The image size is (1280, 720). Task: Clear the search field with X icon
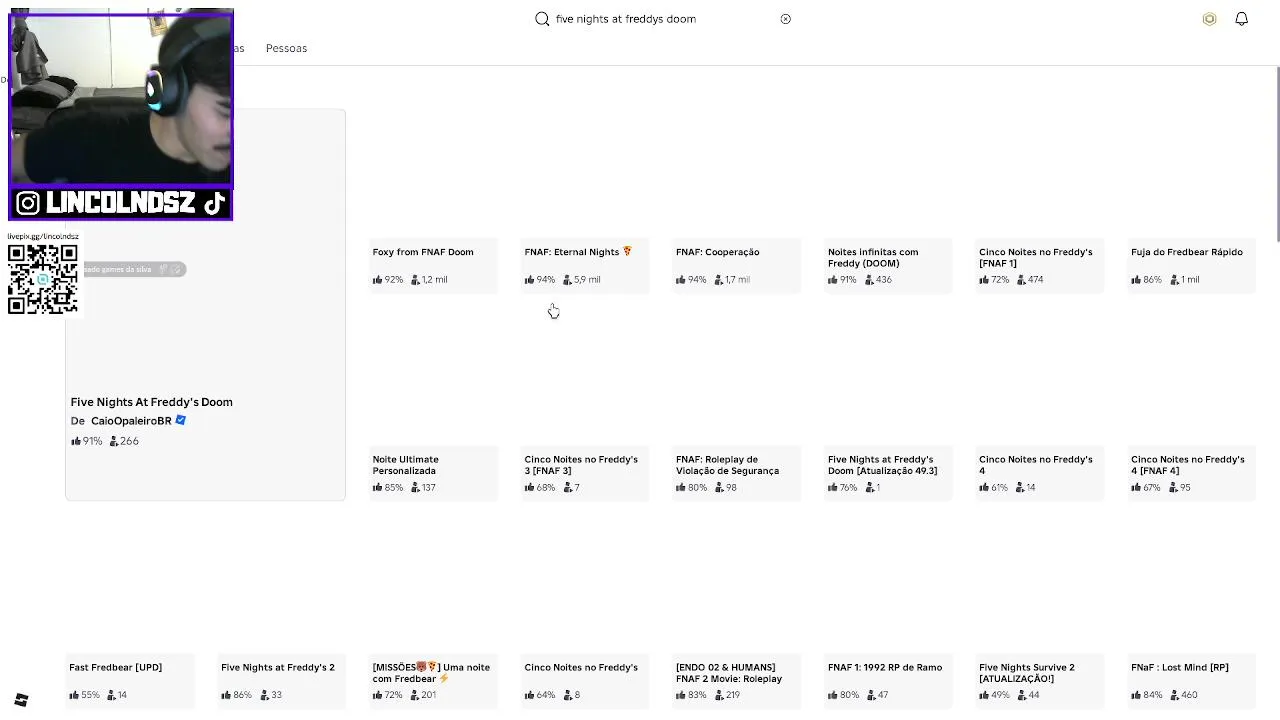tap(785, 19)
